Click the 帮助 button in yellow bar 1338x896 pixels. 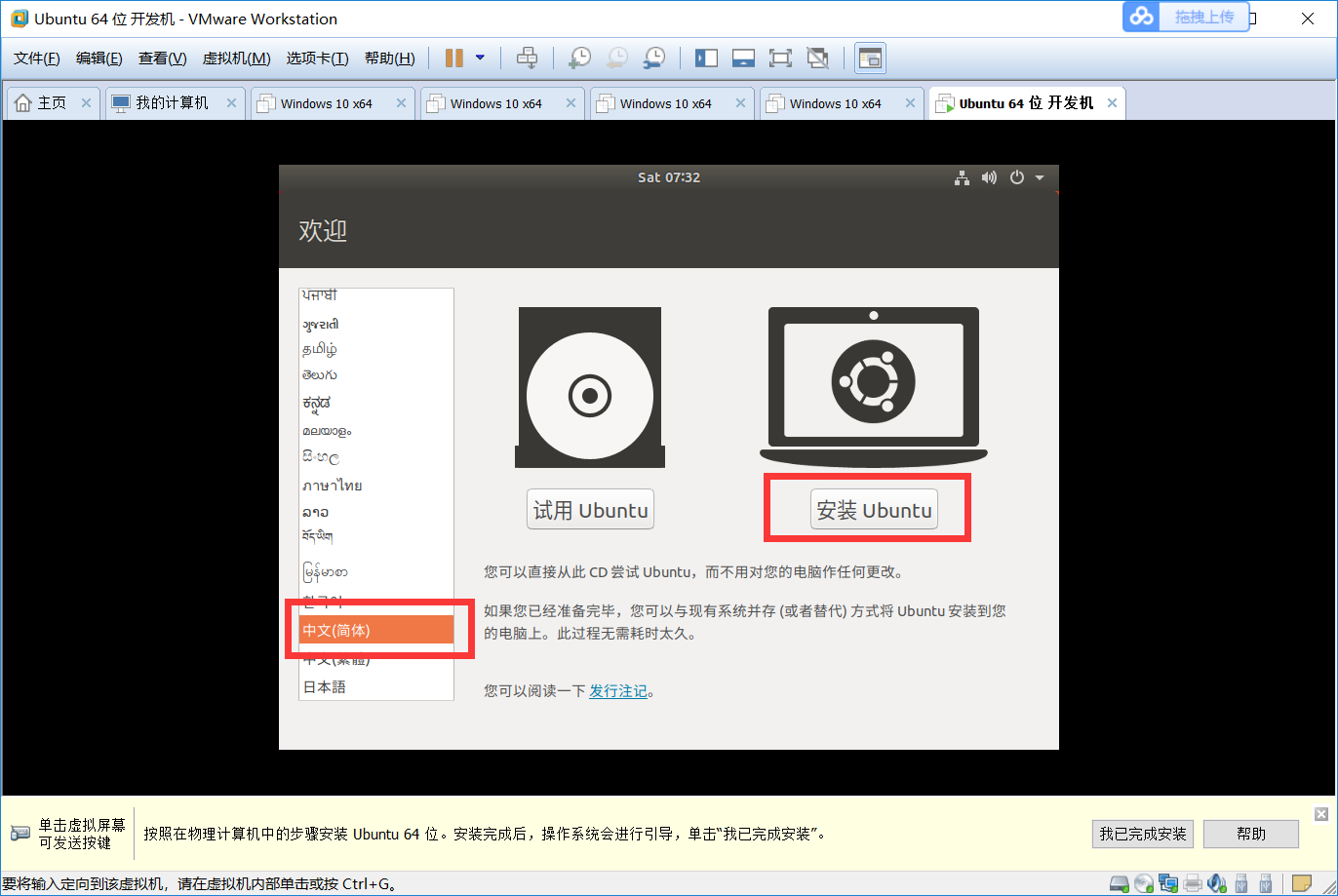pos(1251,834)
